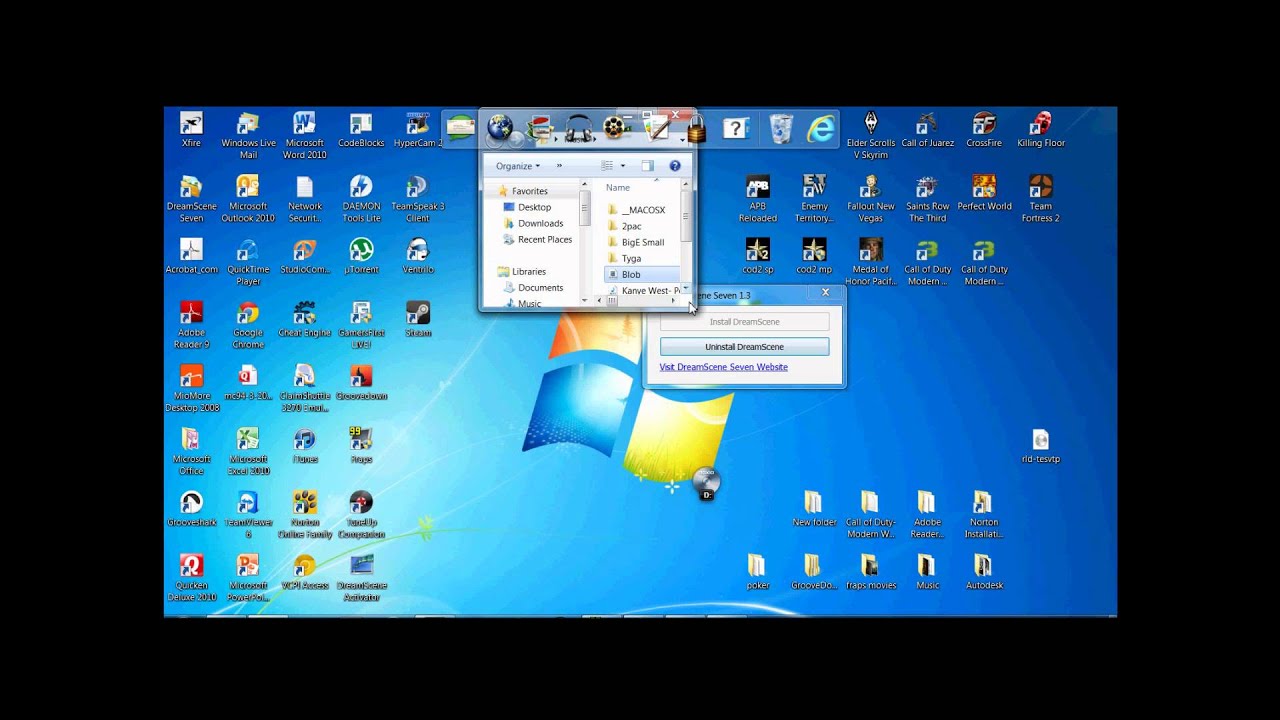Select DreamScene Seven desktop shortcut

point(191,198)
